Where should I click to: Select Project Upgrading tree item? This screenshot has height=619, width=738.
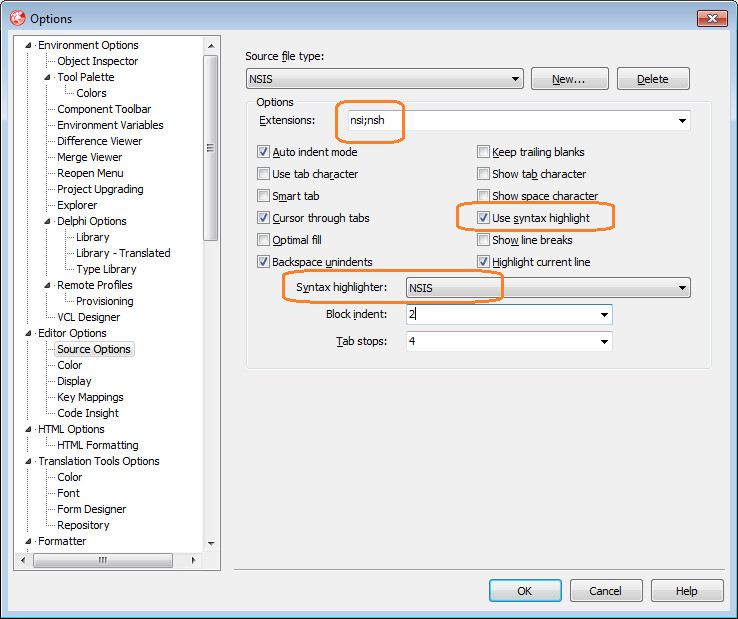click(x=100, y=189)
